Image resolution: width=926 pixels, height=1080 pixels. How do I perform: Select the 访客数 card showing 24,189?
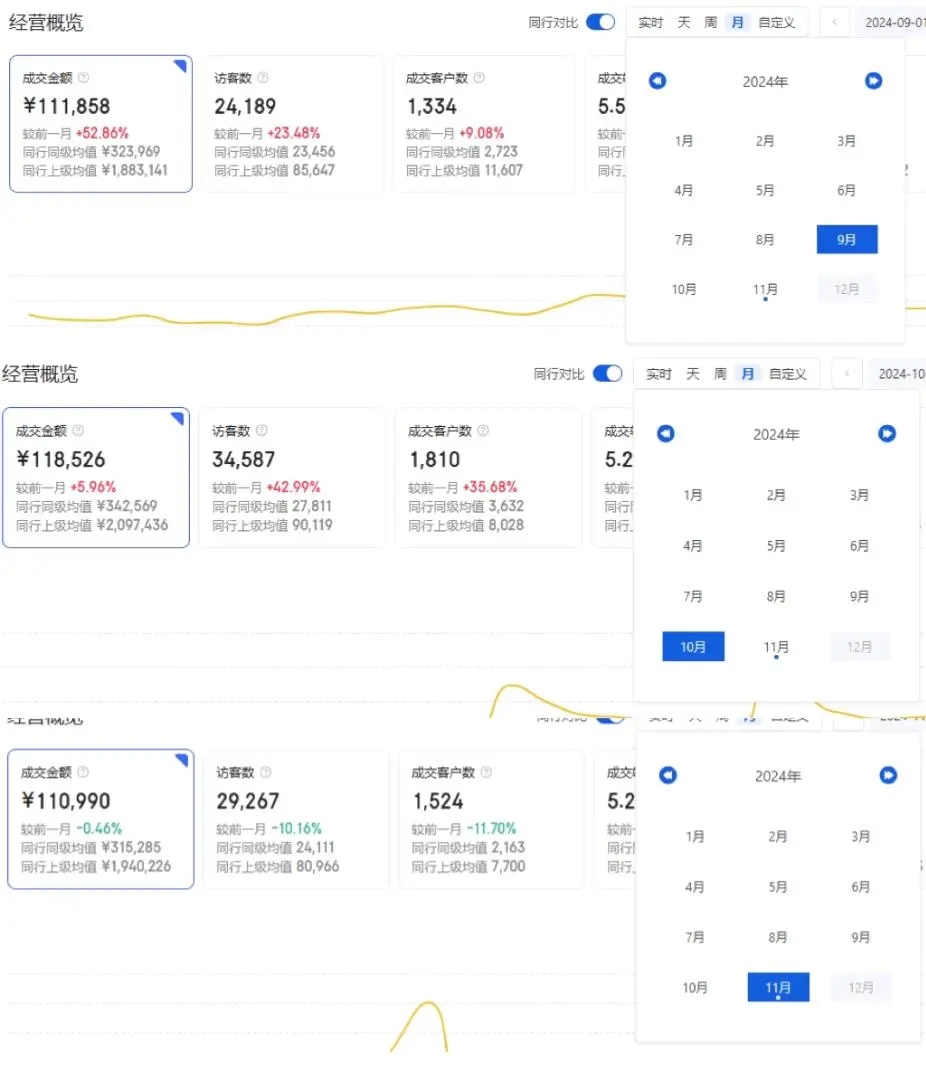pyautogui.click(x=293, y=124)
